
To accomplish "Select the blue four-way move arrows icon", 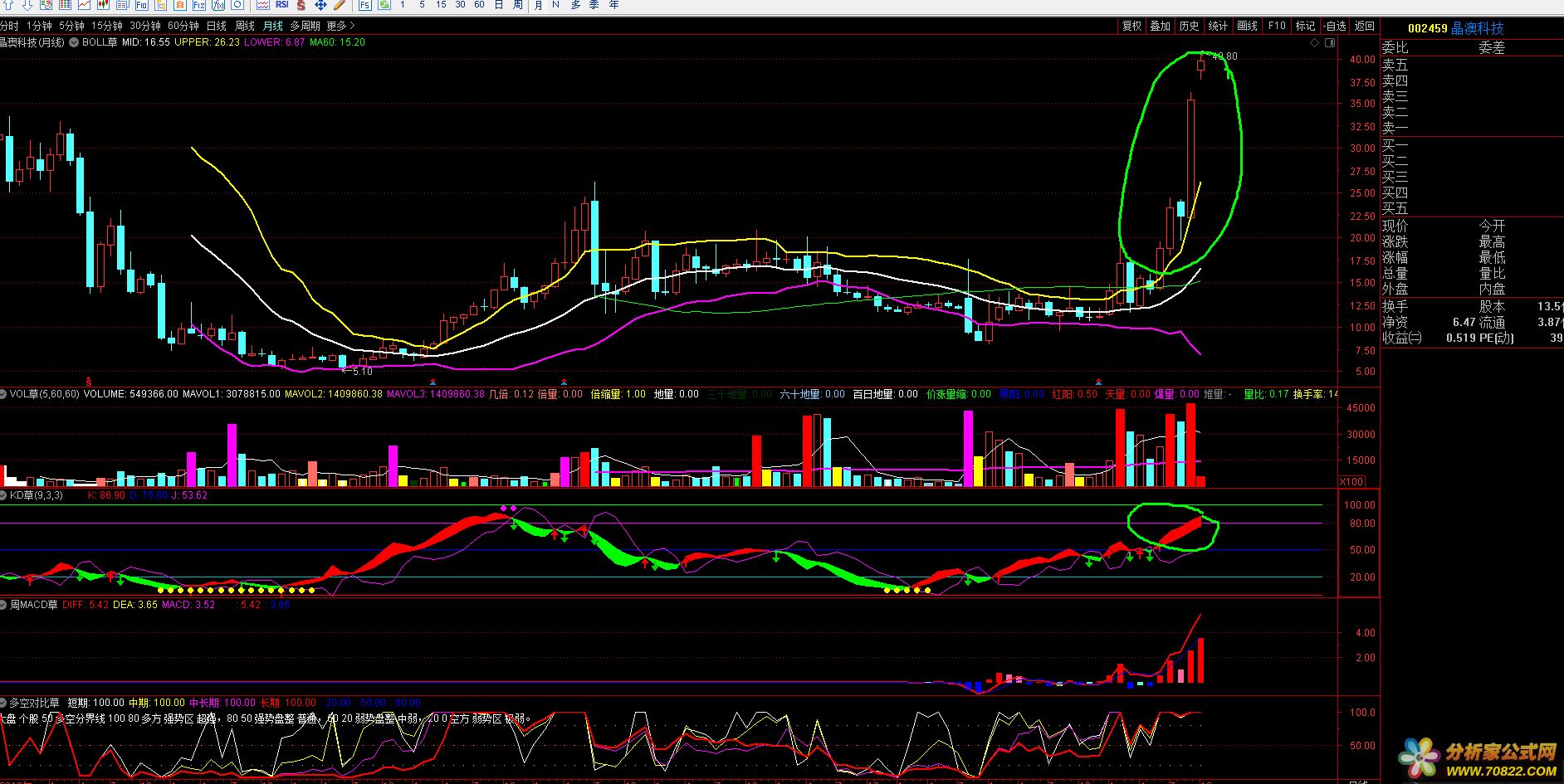I will pos(320,5).
